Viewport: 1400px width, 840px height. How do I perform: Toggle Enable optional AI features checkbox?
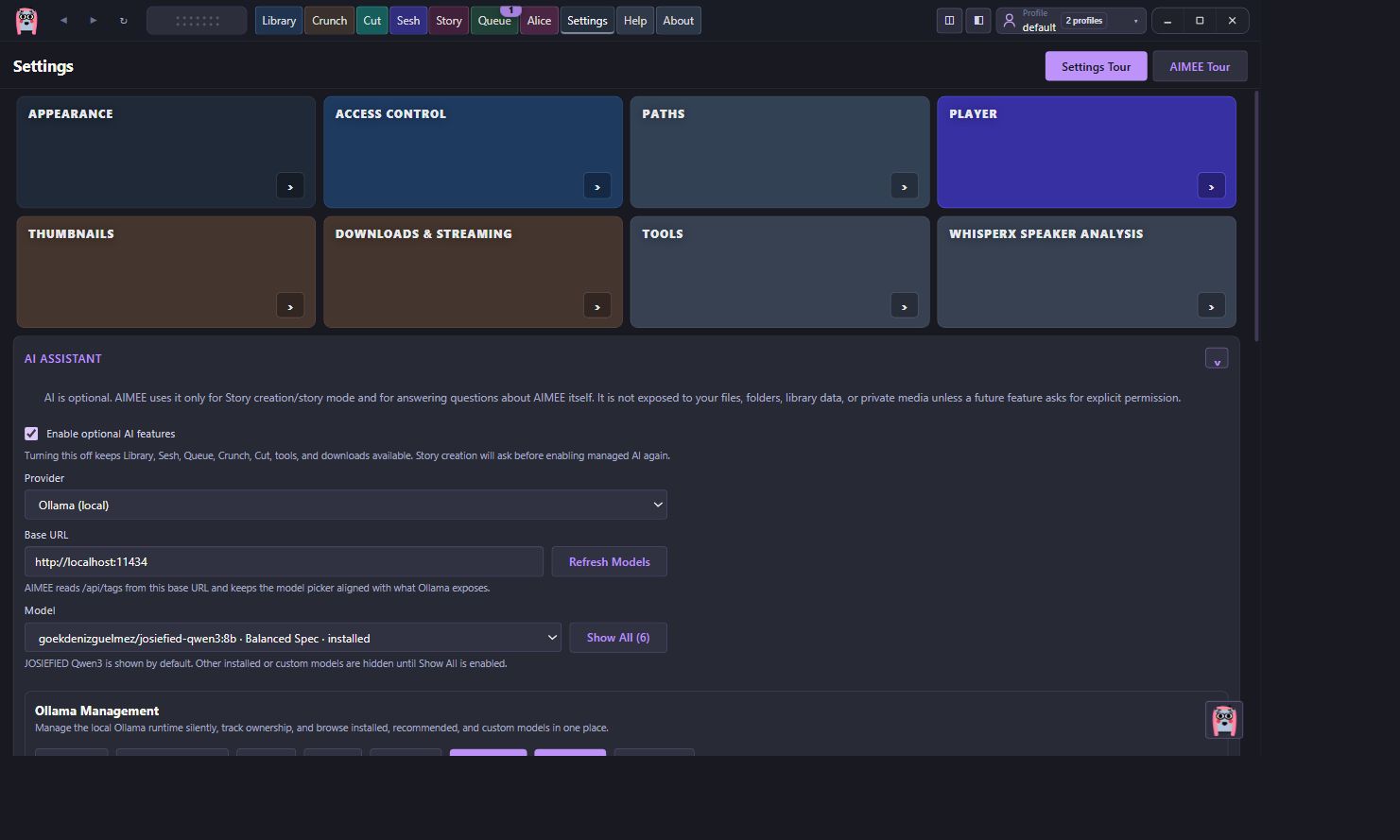pyautogui.click(x=31, y=434)
